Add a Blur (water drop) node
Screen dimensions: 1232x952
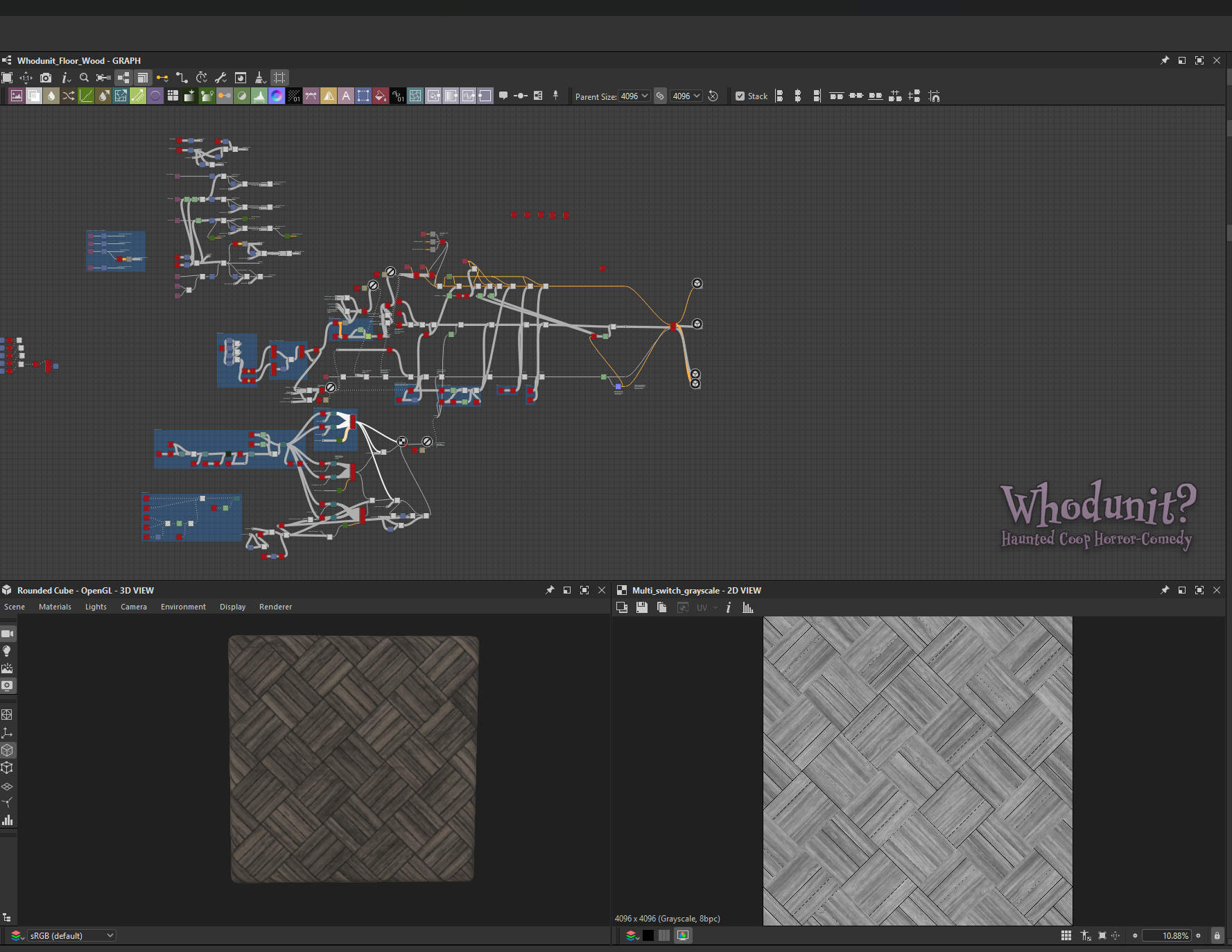(51, 96)
